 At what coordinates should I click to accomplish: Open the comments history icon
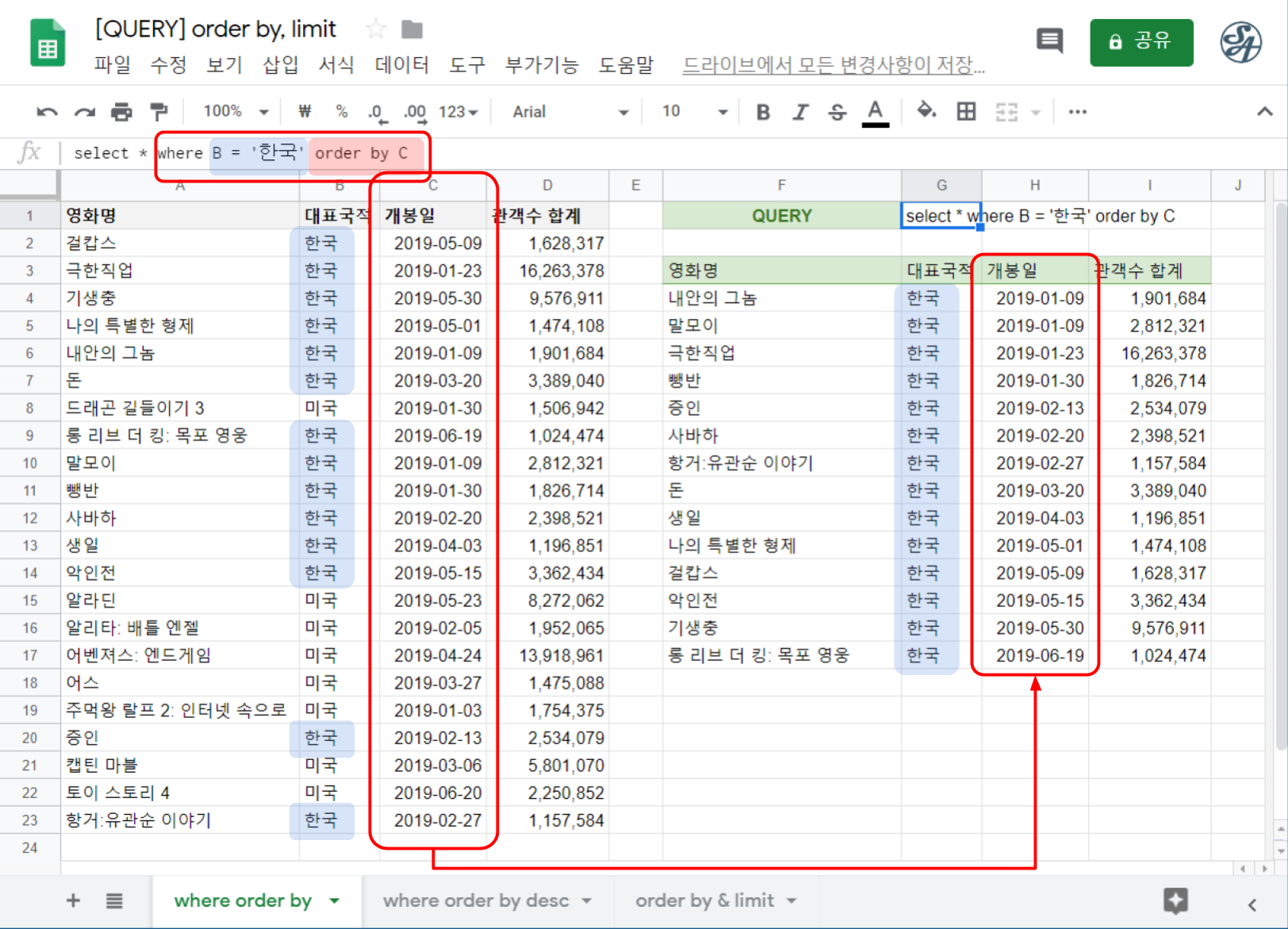point(1049,40)
